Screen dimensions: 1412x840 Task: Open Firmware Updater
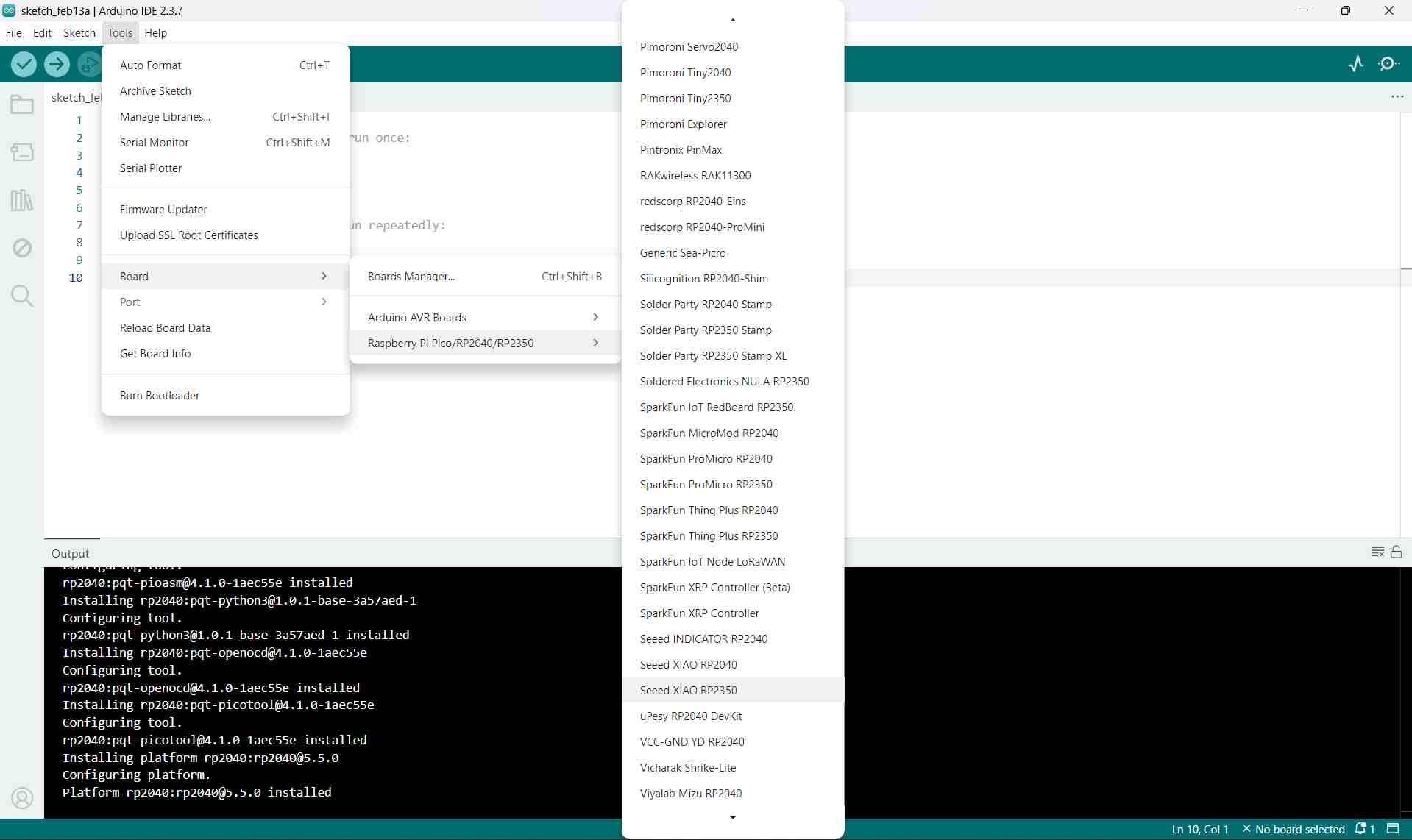225,209
